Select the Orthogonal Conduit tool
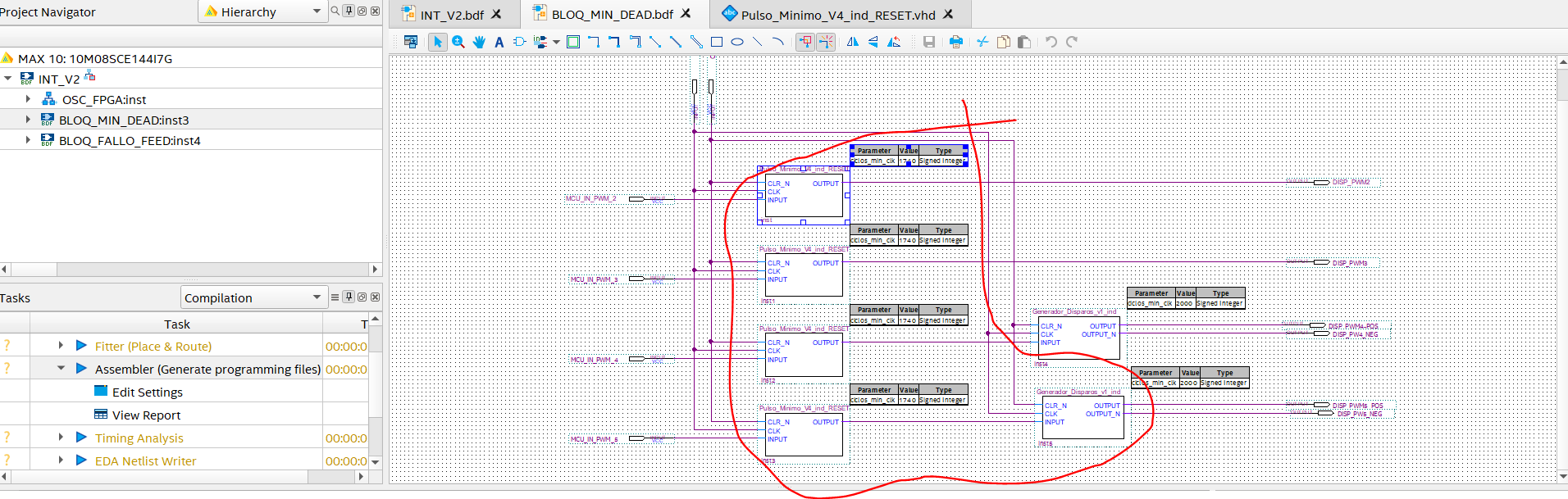The image size is (1568, 499). coord(635,42)
